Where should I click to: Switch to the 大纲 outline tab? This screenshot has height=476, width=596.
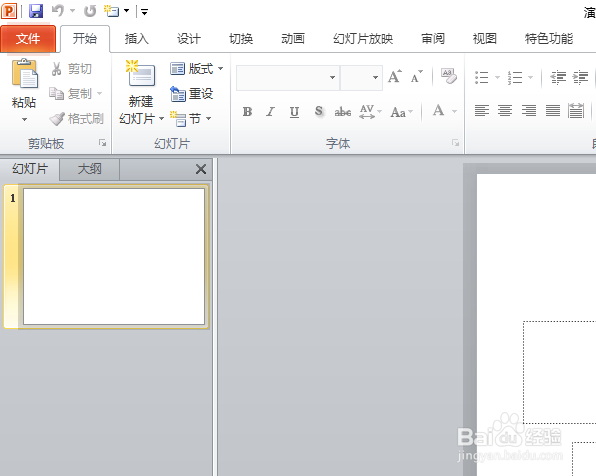point(90,169)
